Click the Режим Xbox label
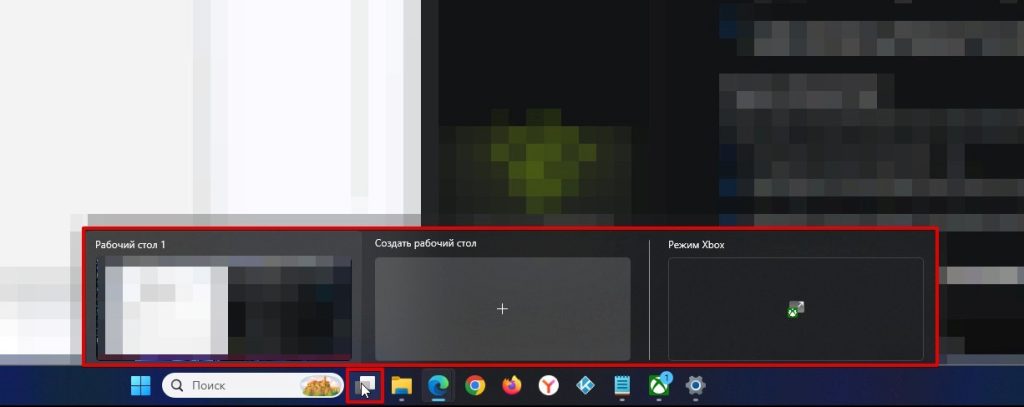Image resolution: width=1024 pixels, height=407 pixels. 696,245
